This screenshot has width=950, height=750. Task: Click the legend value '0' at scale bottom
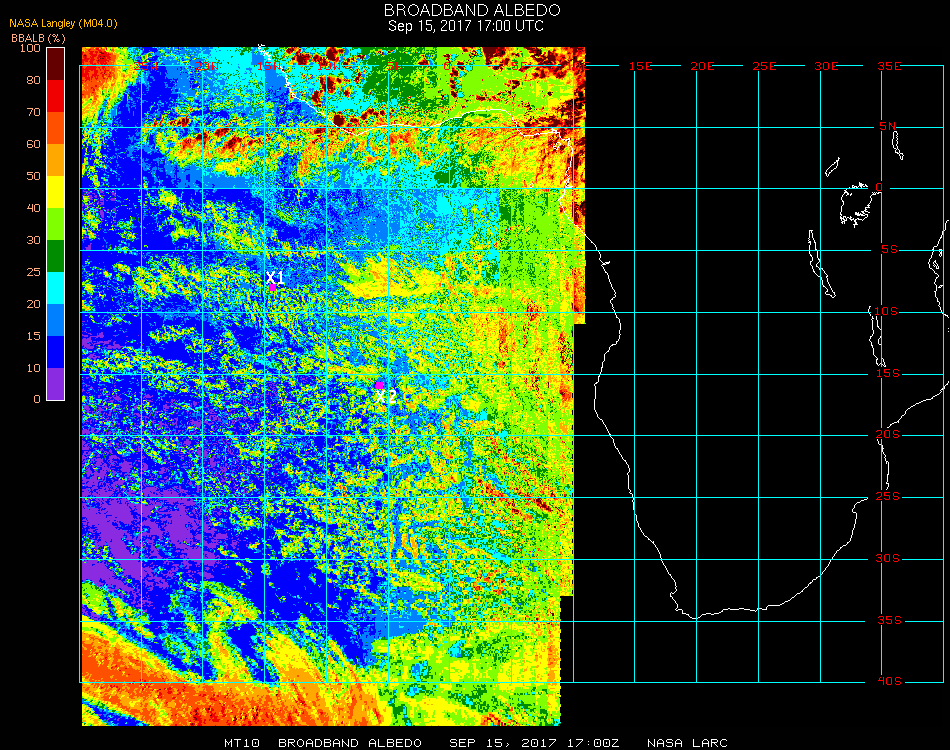coord(37,399)
